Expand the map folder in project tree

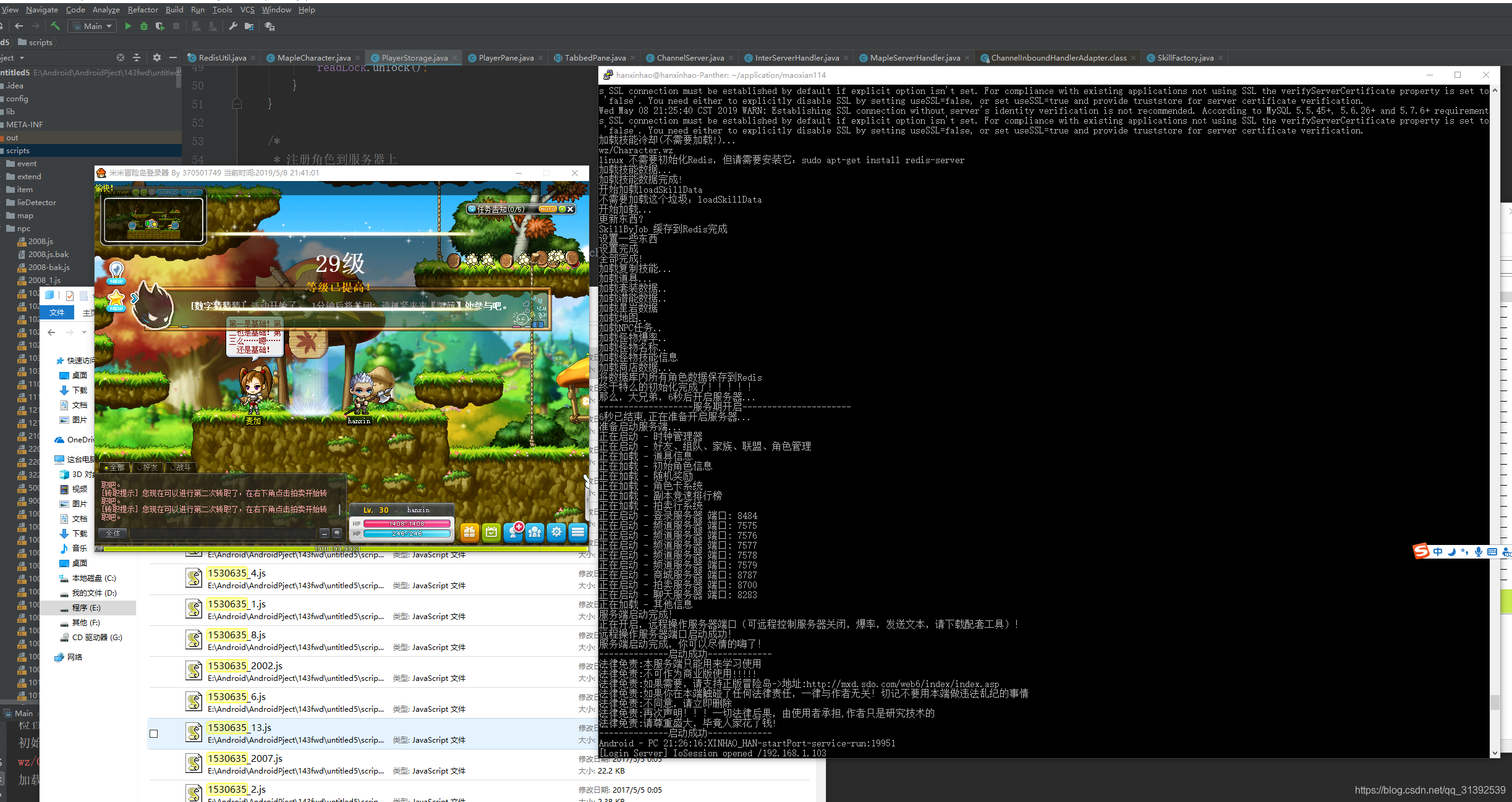coord(19,216)
